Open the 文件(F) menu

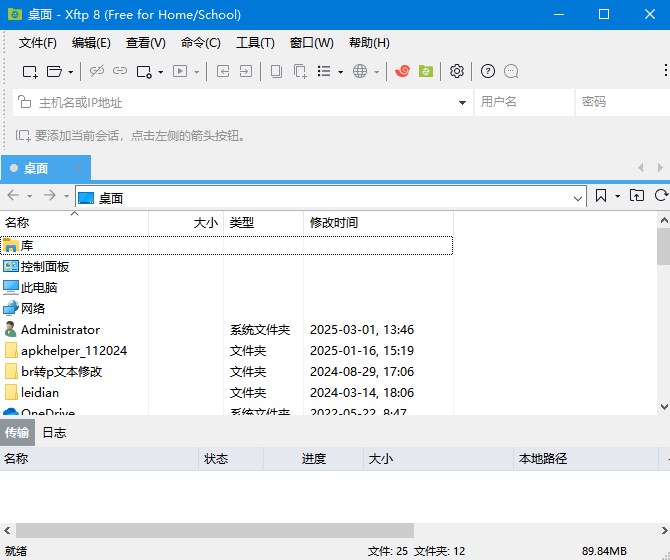click(38, 43)
